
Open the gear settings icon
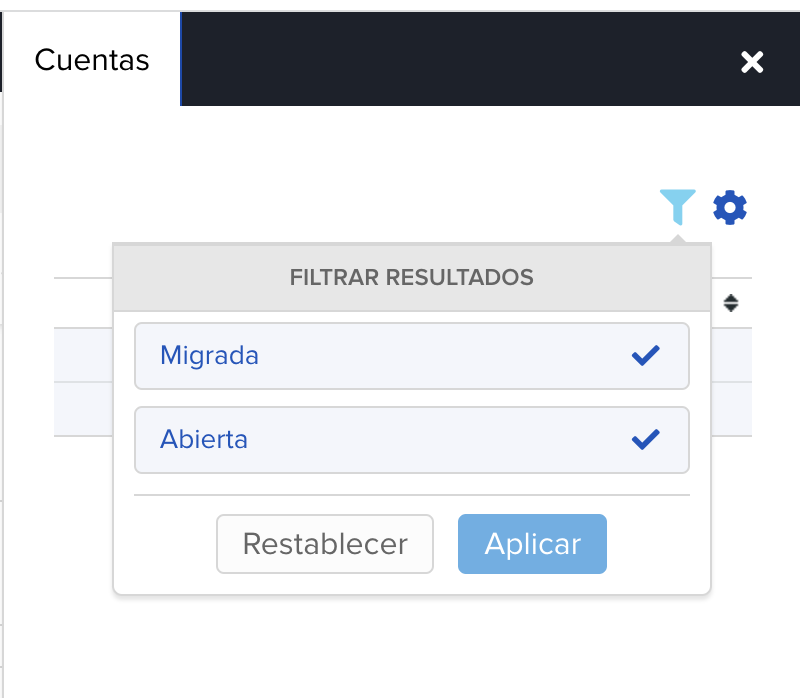point(730,207)
